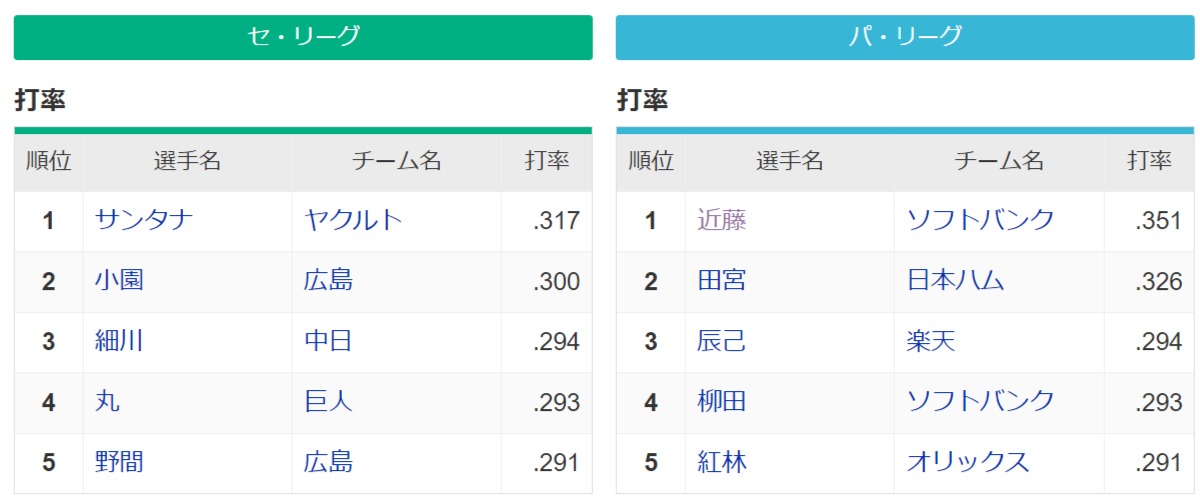Click player link 柳田

[x=722, y=402]
